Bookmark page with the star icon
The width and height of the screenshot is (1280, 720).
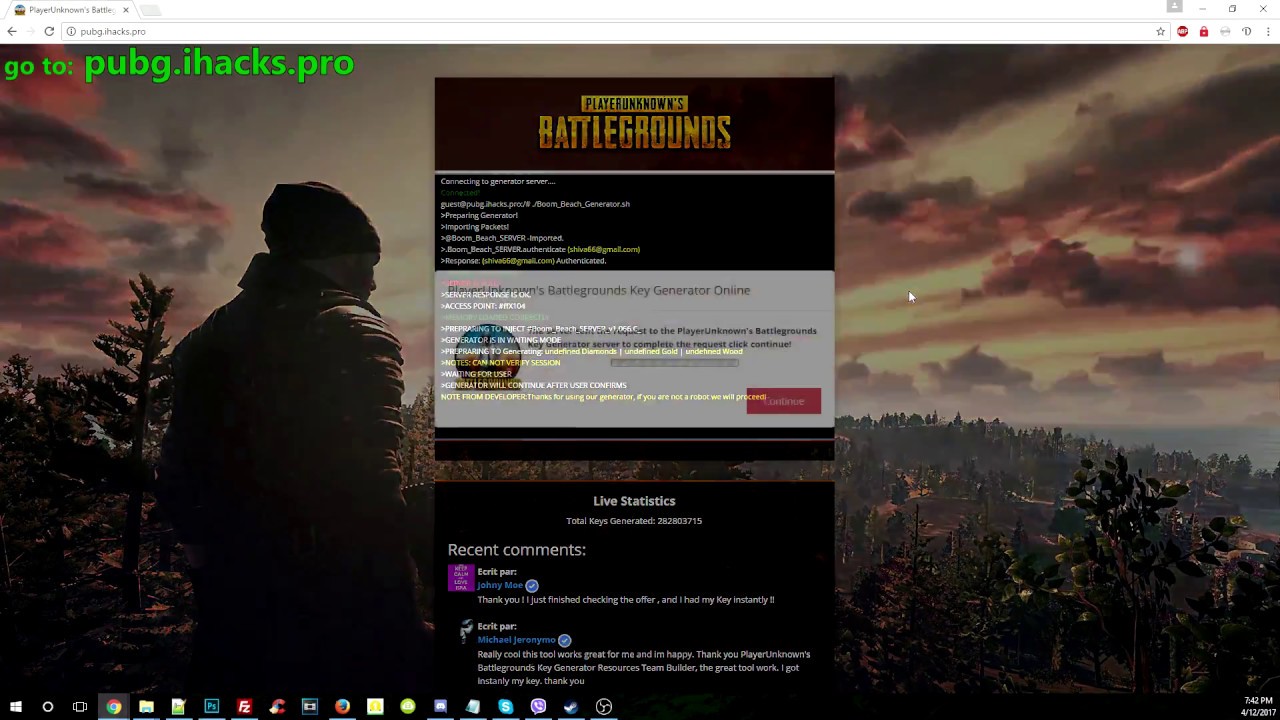[x=1160, y=31]
